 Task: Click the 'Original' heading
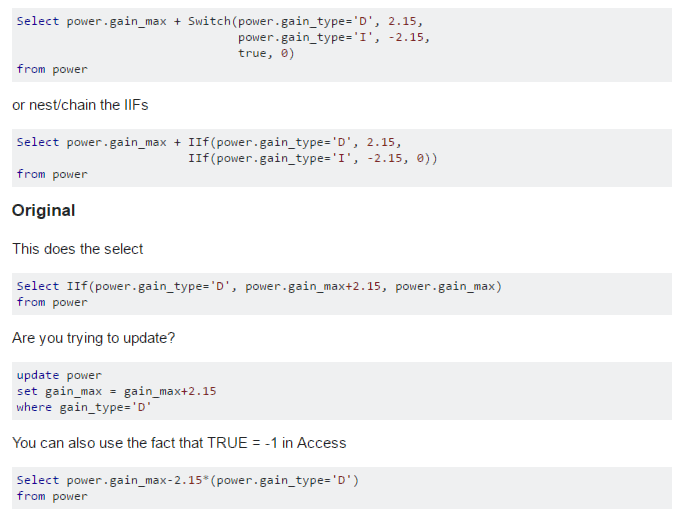tap(43, 210)
